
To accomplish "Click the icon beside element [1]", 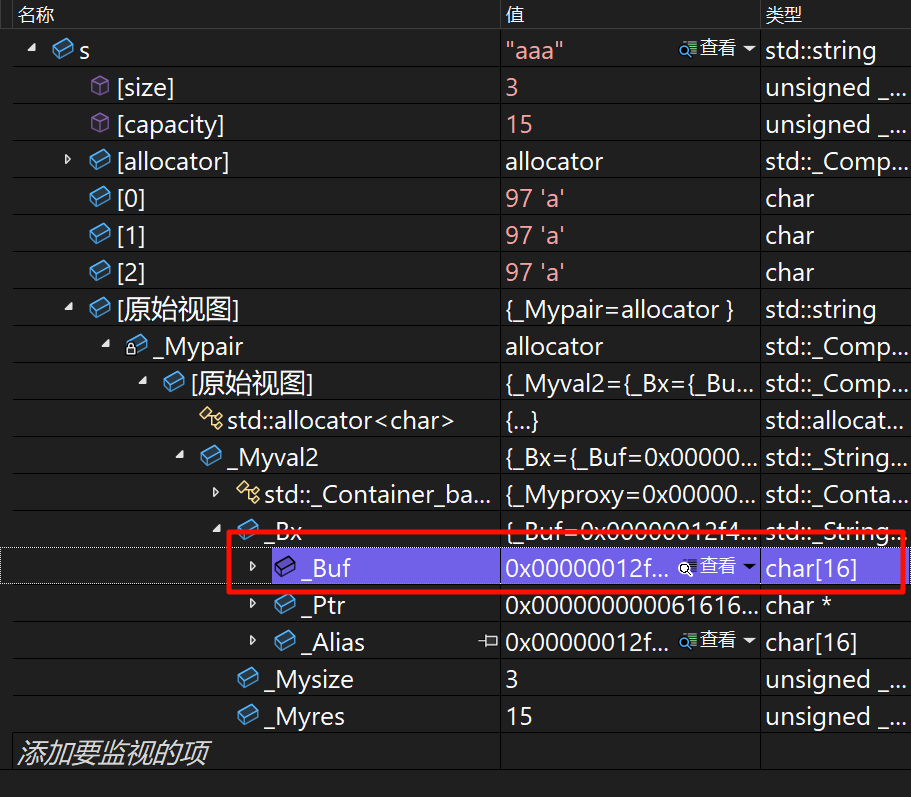I will click(100, 234).
